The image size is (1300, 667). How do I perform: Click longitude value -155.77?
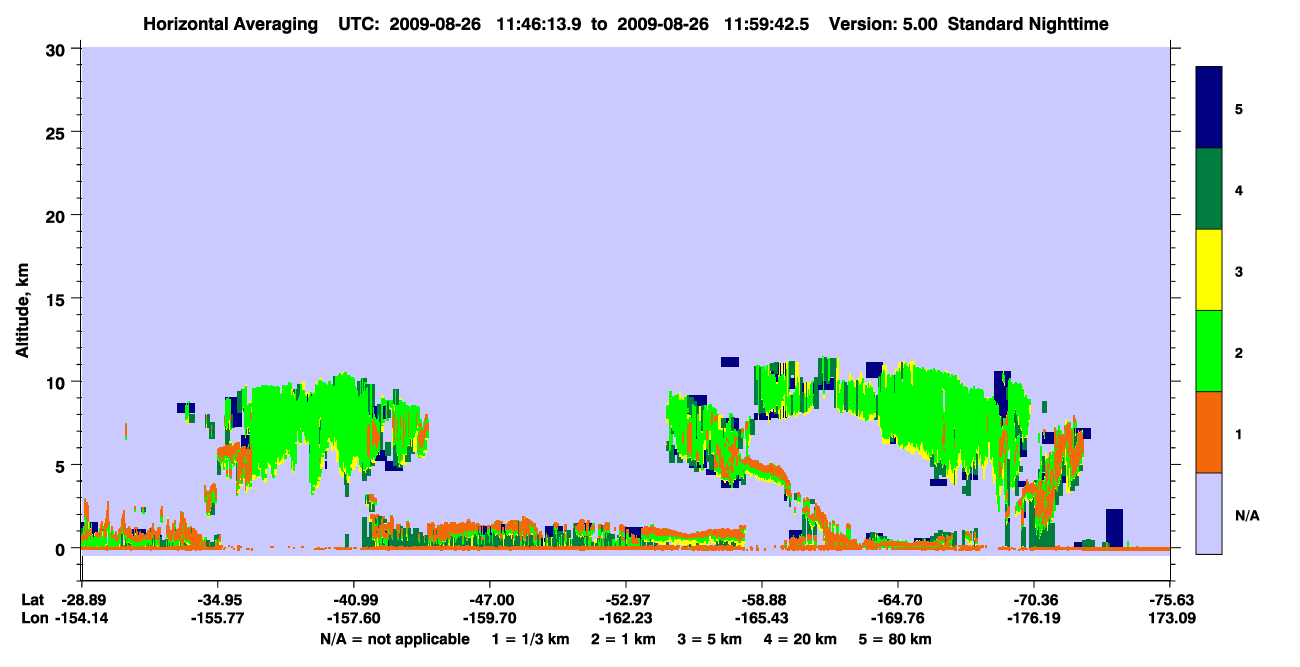coord(217,618)
